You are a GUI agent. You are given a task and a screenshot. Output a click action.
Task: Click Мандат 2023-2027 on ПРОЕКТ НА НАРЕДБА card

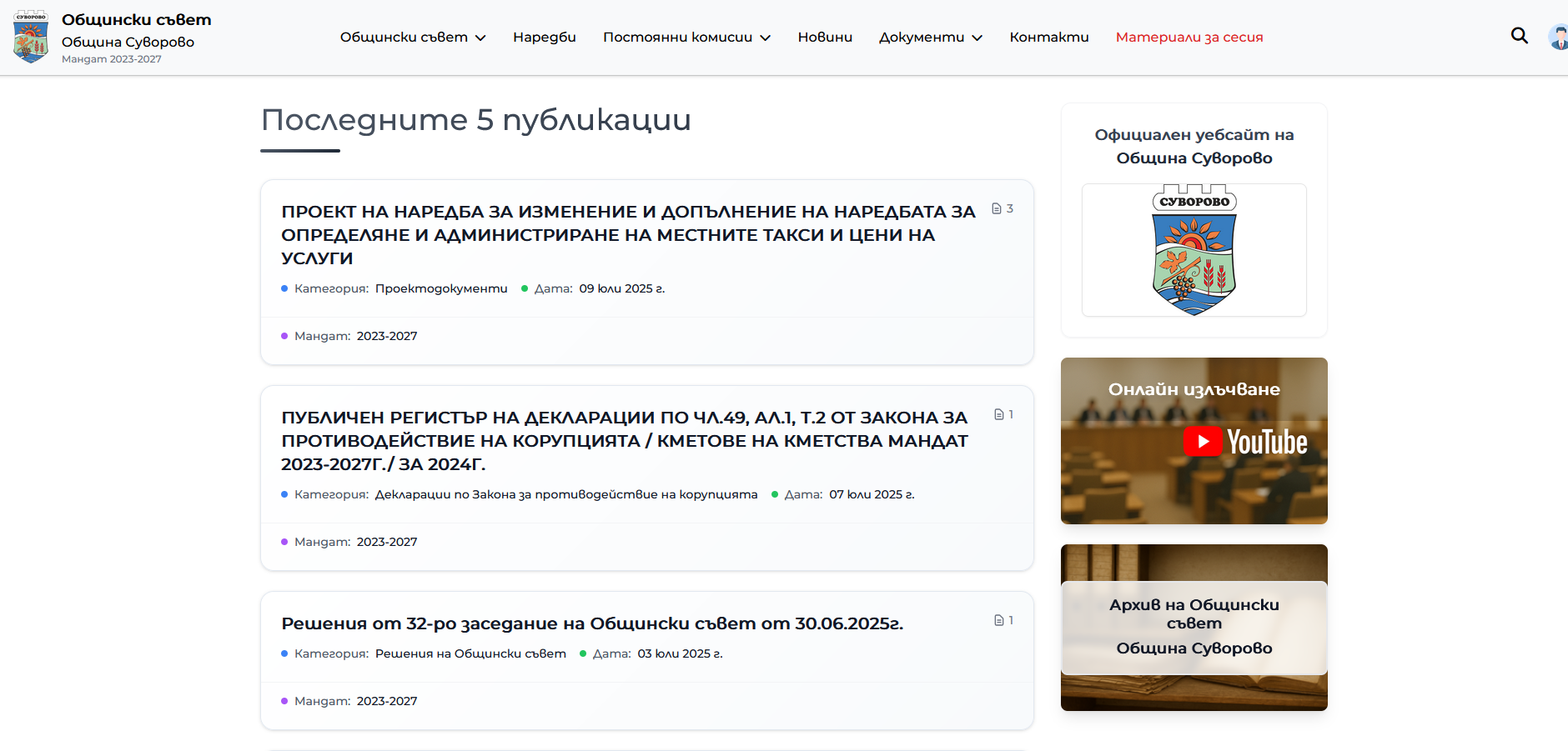pyautogui.click(x=349, y=336)
